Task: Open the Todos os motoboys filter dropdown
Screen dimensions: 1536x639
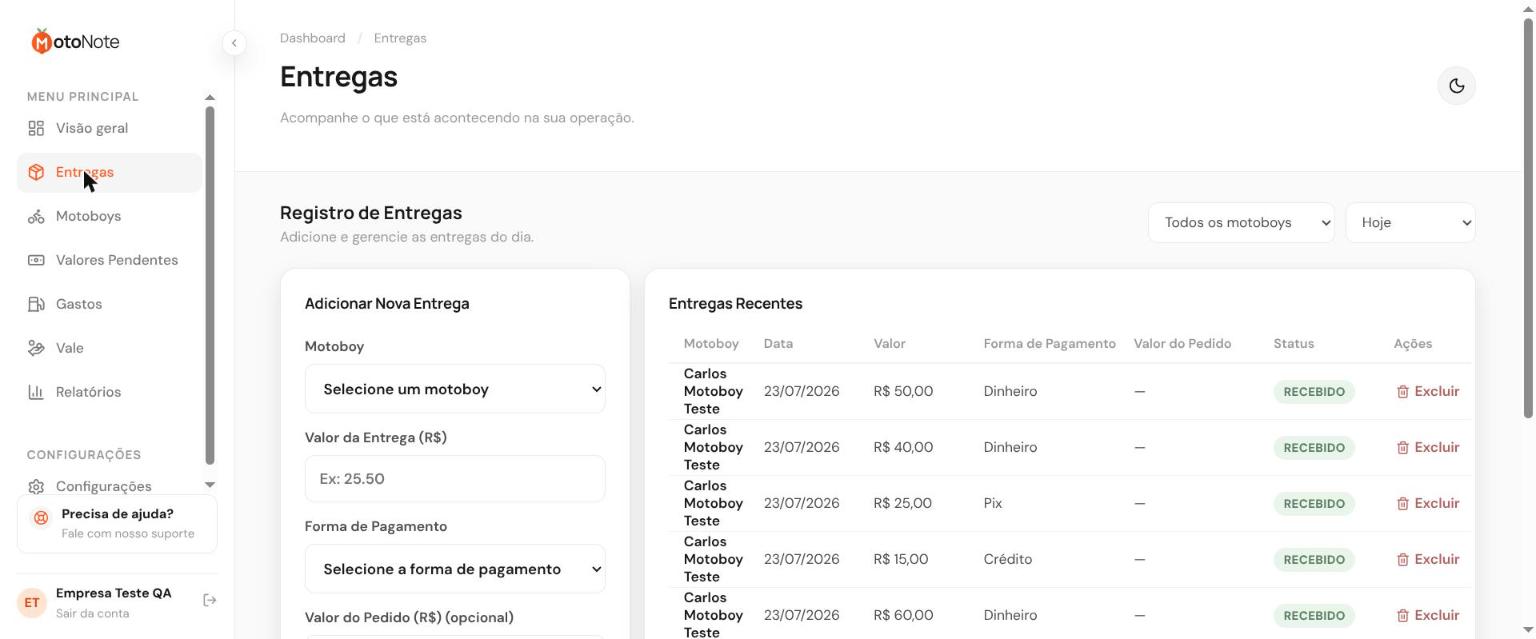Action: point(1241,222)
